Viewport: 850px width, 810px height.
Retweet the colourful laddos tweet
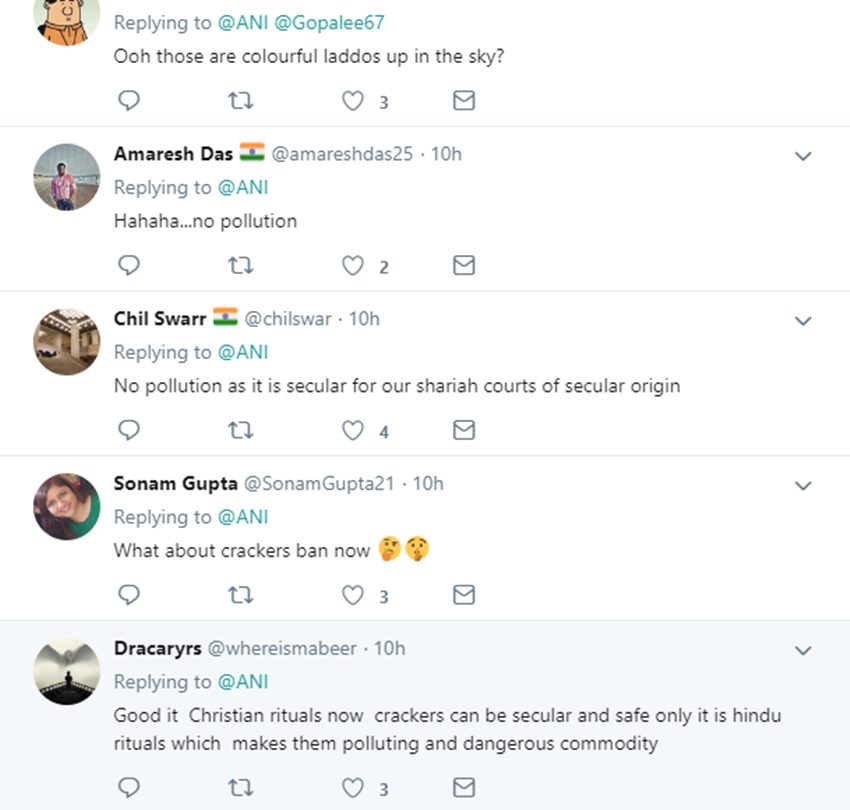pyautogui.click(x=241, y=100)
